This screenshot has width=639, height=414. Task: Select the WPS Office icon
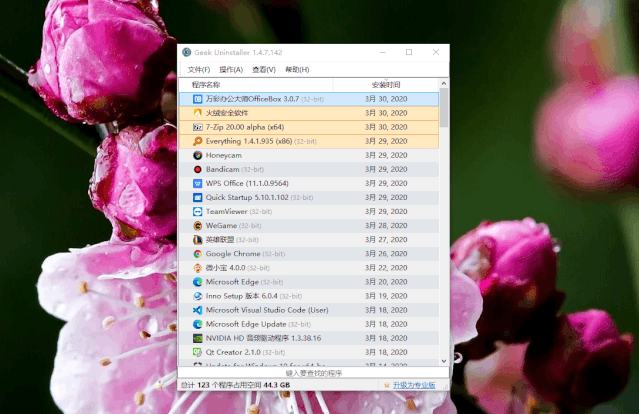(198, 184)
